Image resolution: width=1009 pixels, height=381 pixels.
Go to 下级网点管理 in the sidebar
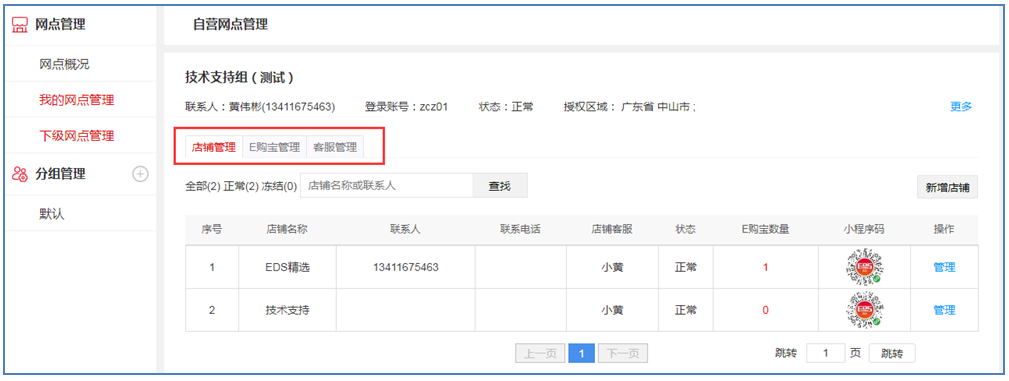[x=77, y=136]
